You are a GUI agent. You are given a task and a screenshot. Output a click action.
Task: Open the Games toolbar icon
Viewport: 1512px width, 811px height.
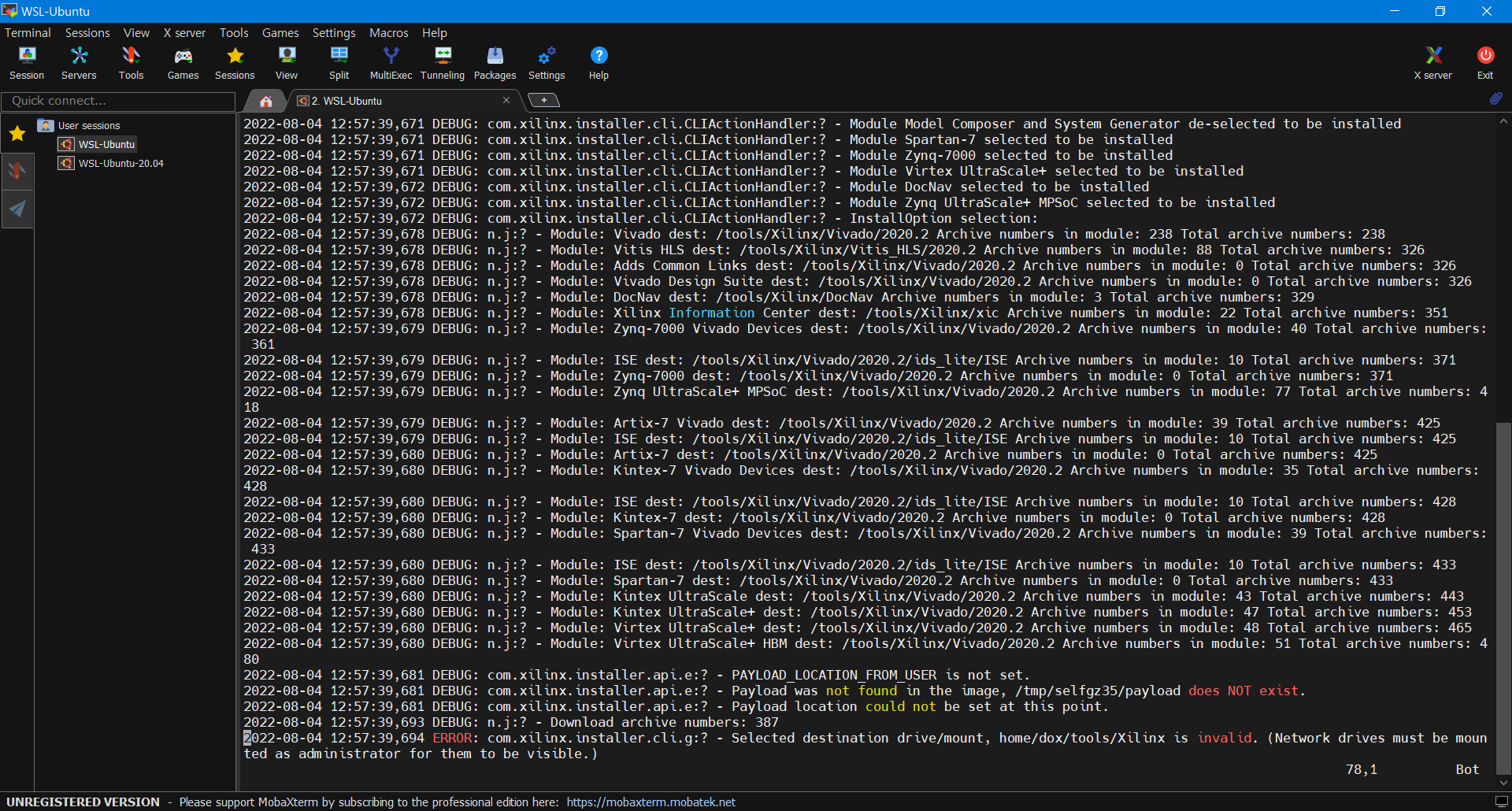(x=183, y=63)
